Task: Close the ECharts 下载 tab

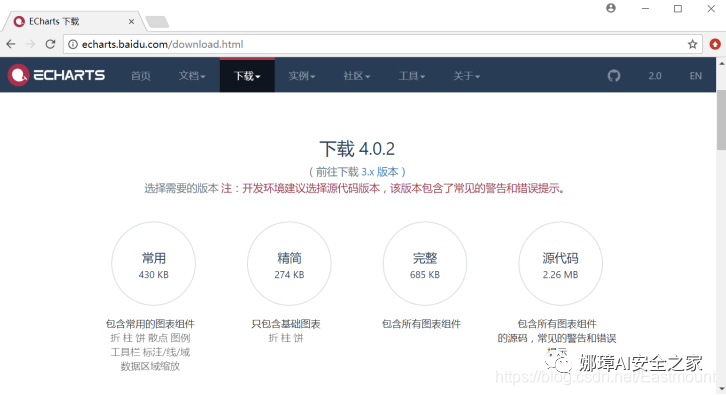Action: tap(131, 21)
